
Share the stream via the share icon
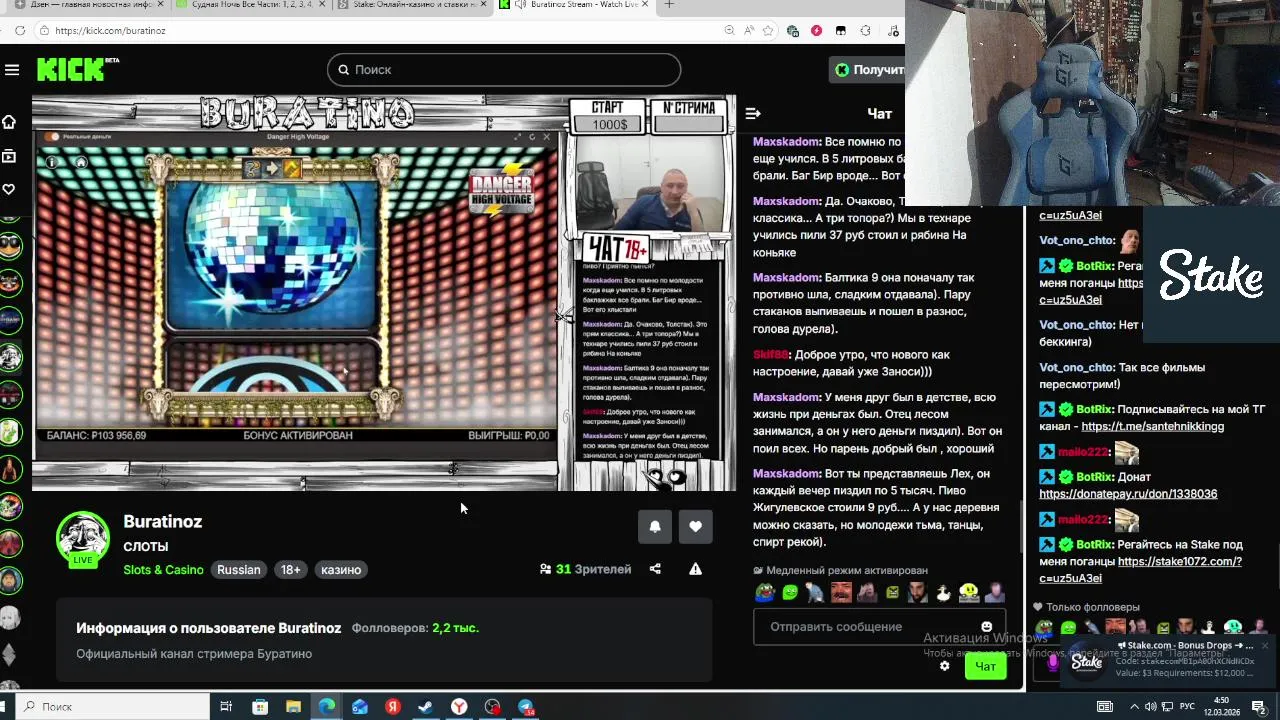[655, 569]
